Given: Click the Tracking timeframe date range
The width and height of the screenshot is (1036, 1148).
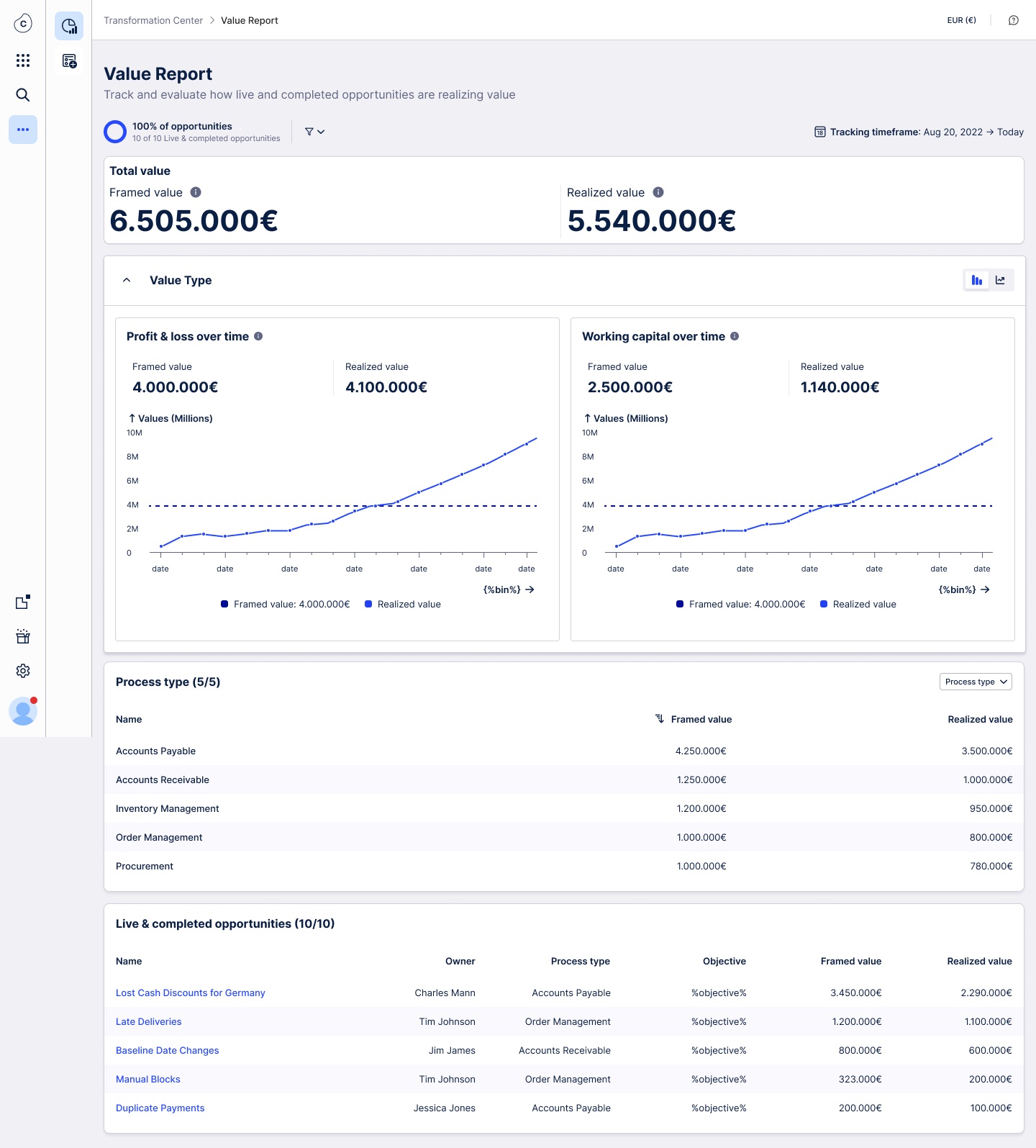Looking at the screenshot, I should pyautogui.click(x=973, y=132).
